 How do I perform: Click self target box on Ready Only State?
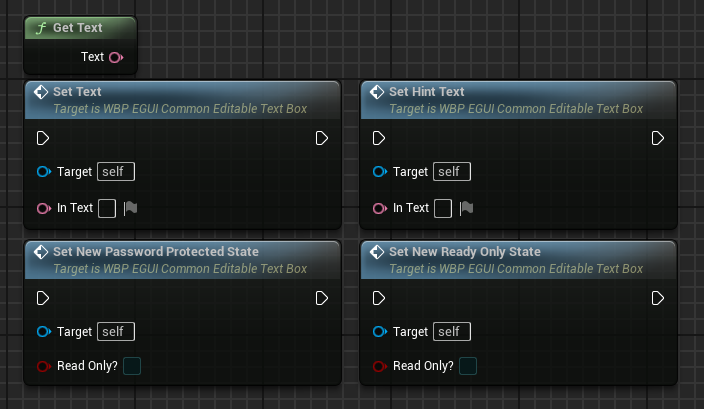(452, 331)
